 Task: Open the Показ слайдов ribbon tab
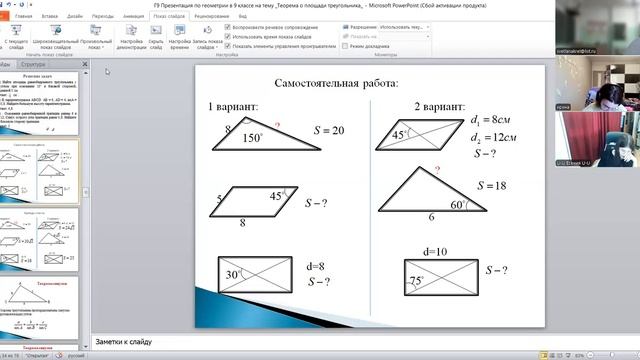tap(169, 16)
